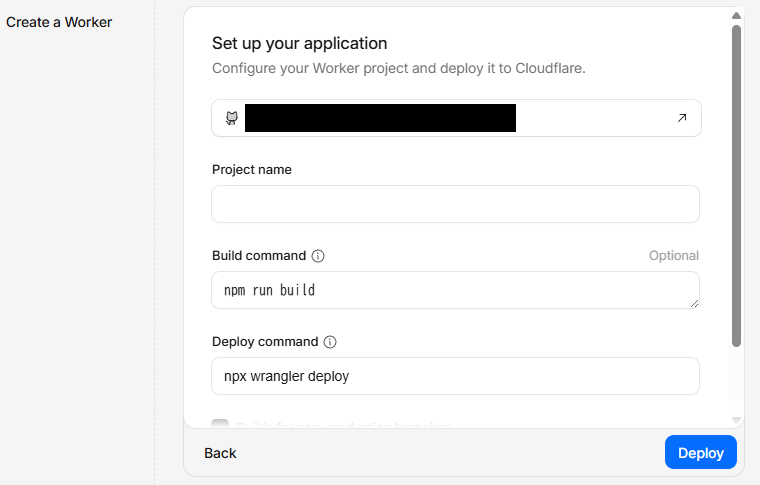Click the scrollbar down arrow
The image size is (760, 485).
737,420
